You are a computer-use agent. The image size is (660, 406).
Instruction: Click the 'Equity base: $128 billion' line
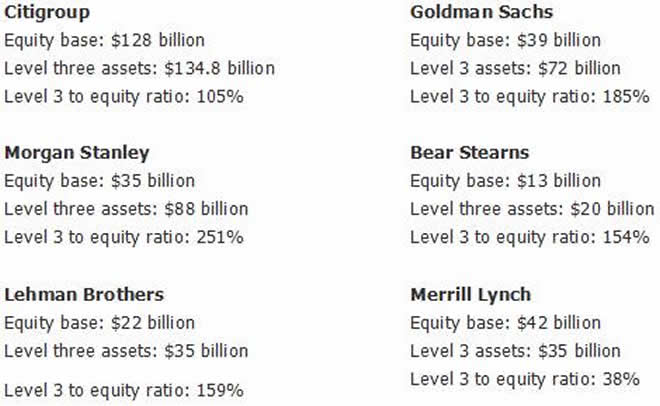click(104, 41)
